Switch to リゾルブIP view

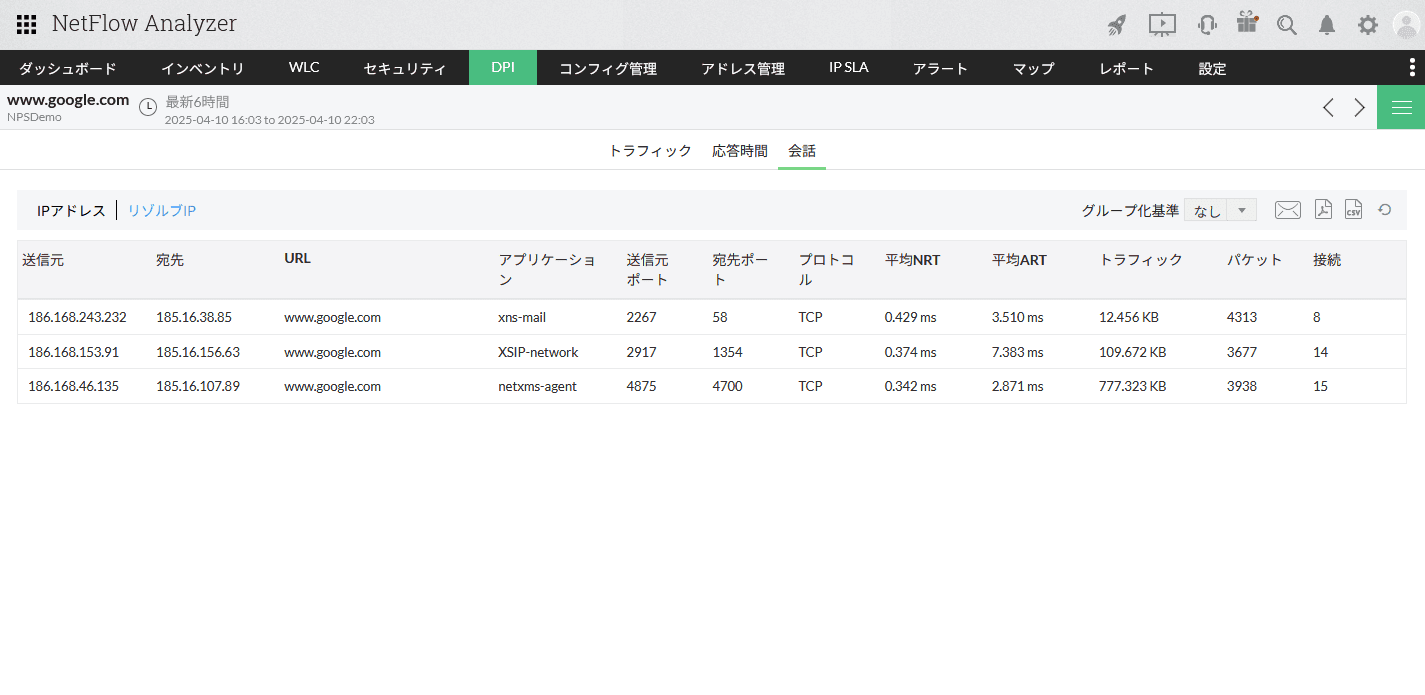(162, 211)
